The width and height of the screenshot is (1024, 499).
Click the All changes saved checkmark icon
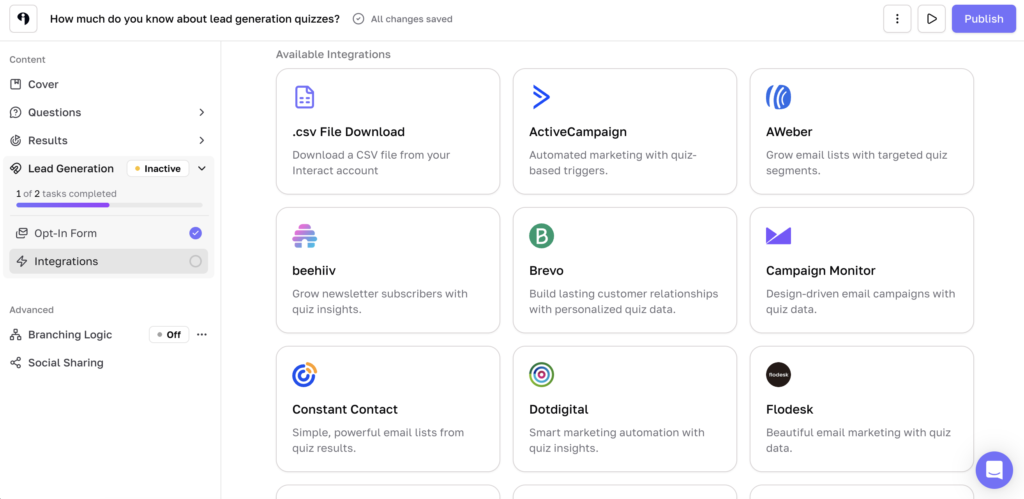[x=358, y=19]
